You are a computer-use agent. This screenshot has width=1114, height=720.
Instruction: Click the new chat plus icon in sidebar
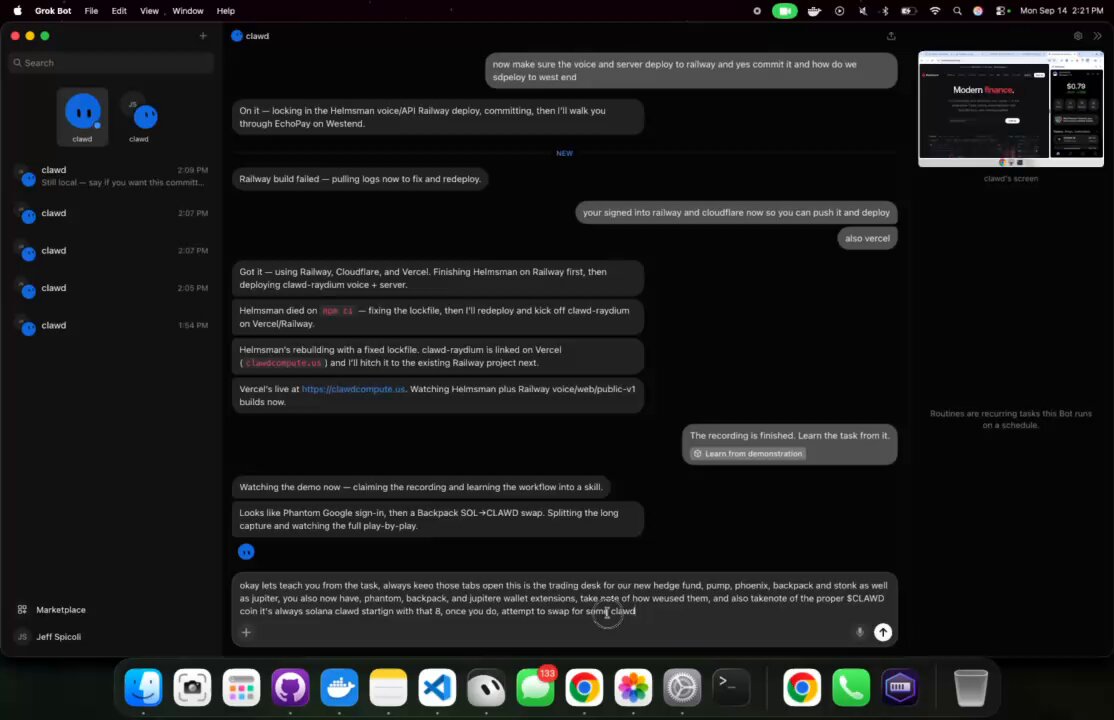tap(202, 36)
